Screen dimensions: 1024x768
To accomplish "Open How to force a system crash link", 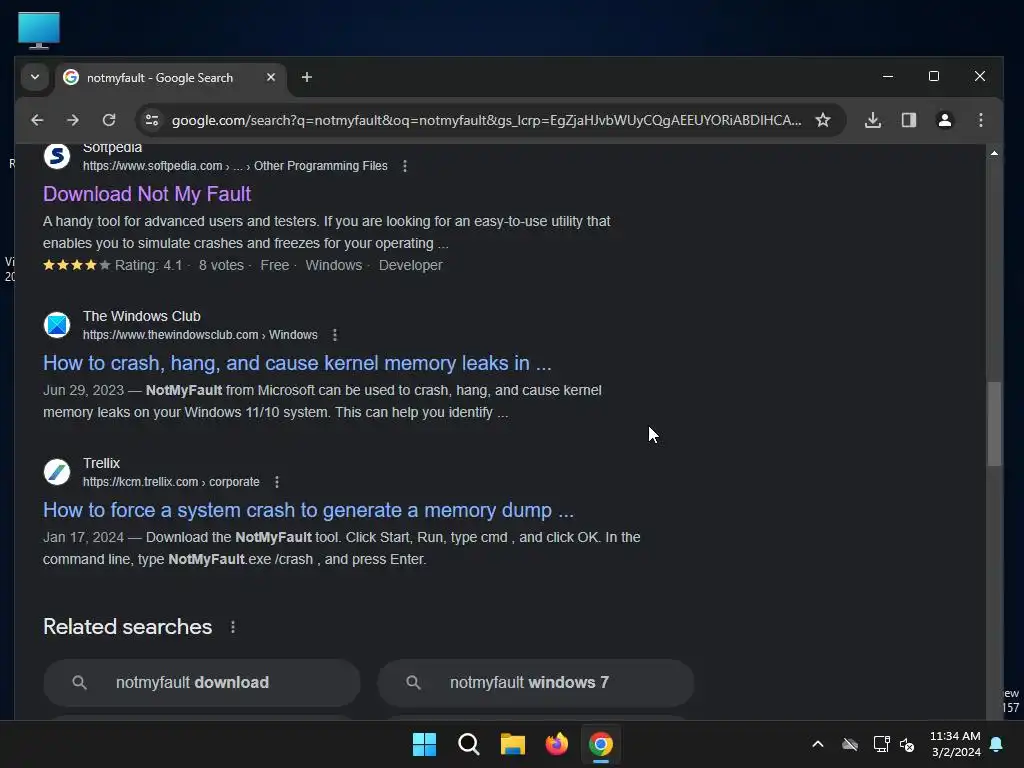I will [308, 510].
